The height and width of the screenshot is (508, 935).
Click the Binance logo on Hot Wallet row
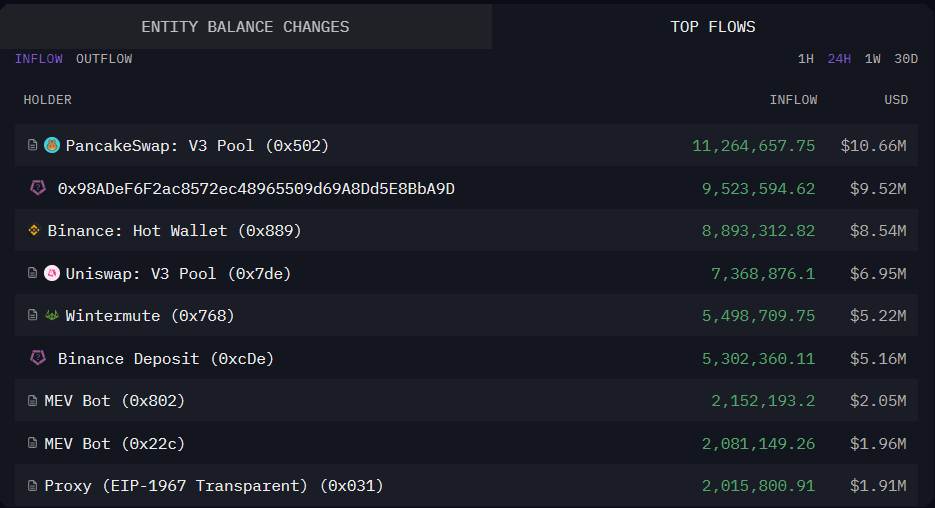tap(34, 230)
